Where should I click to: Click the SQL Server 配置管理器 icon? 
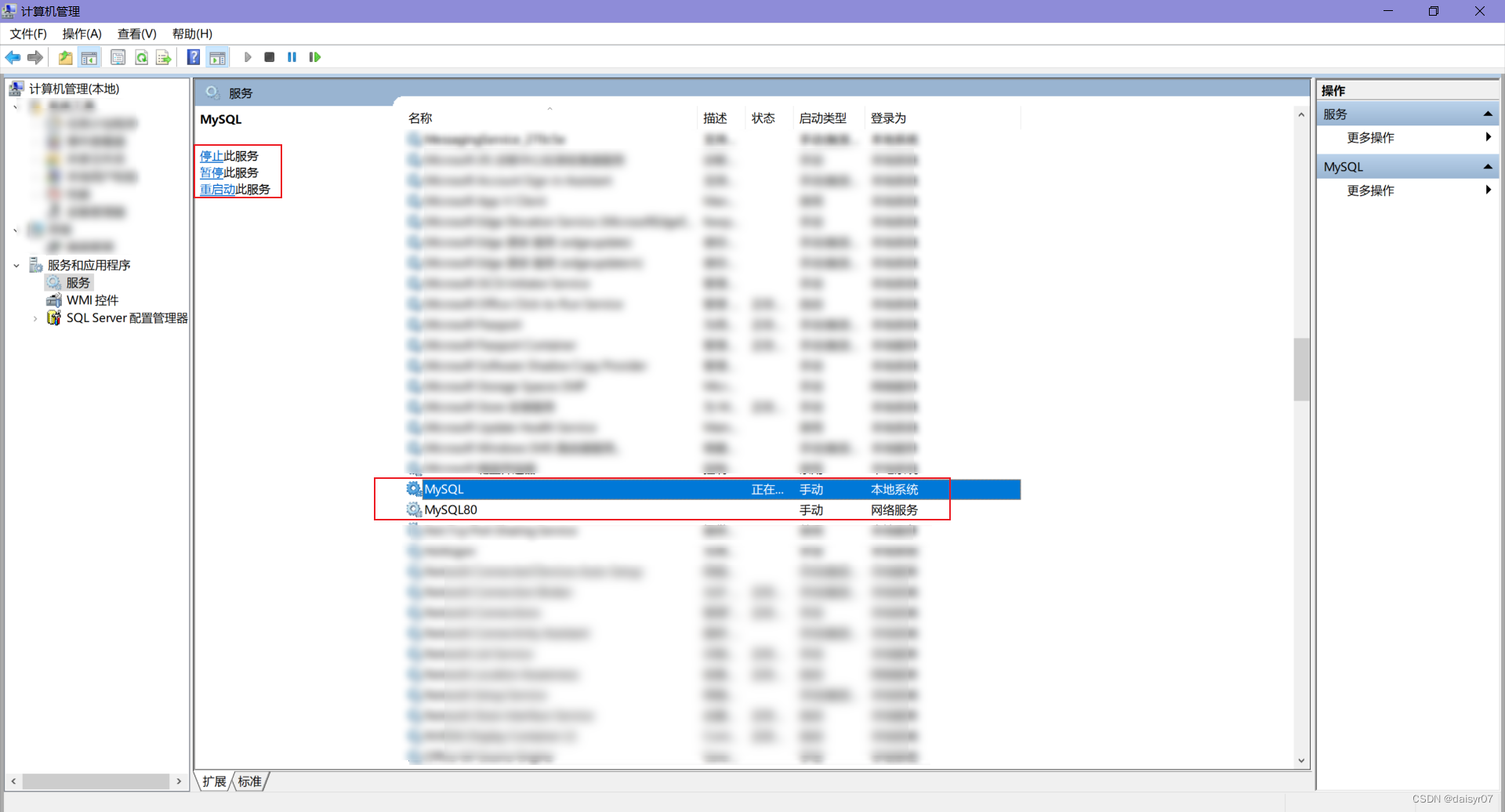tap(54, 317)
